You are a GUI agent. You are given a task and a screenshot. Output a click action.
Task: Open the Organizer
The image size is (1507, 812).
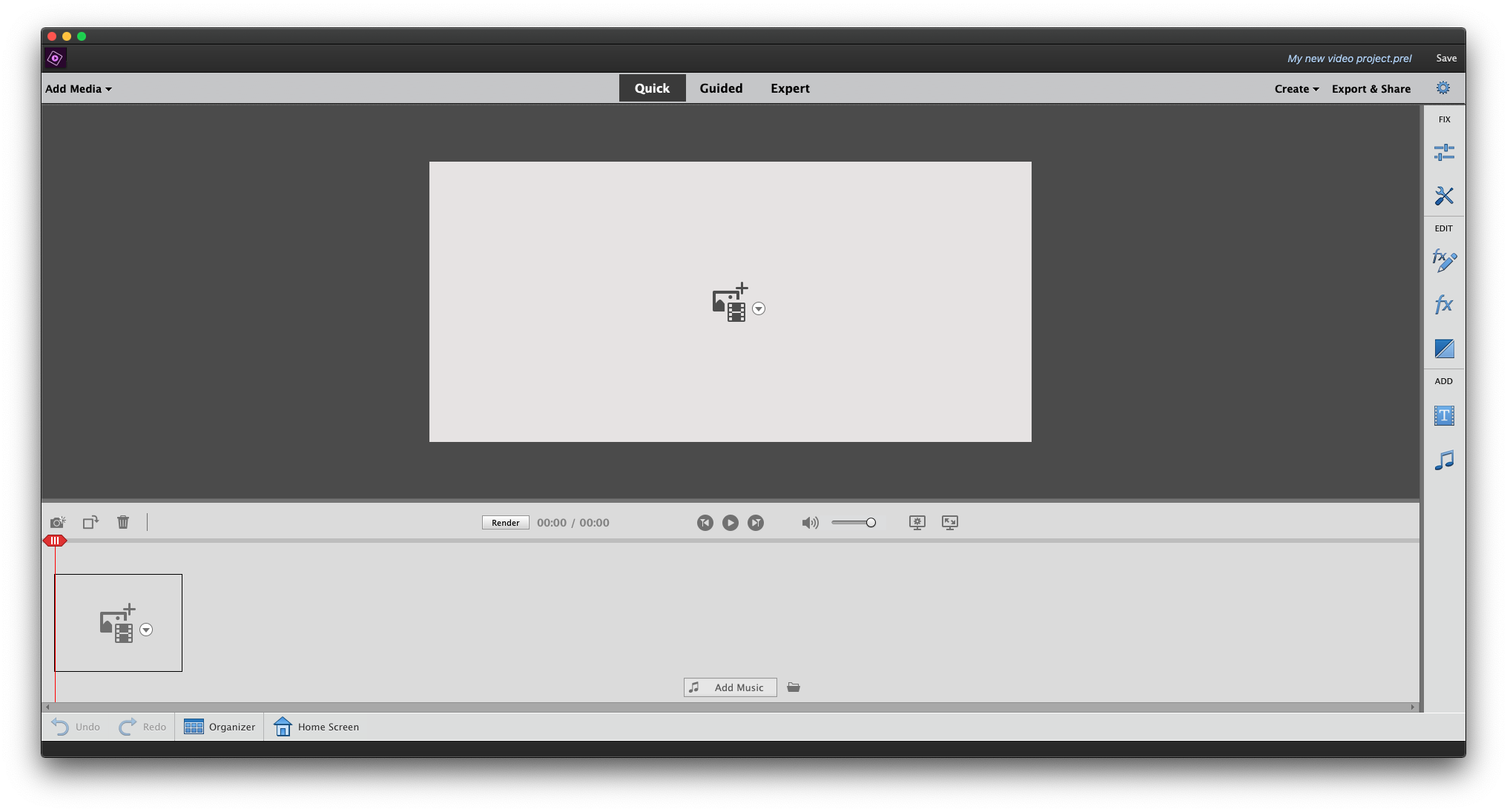[220, 727]
